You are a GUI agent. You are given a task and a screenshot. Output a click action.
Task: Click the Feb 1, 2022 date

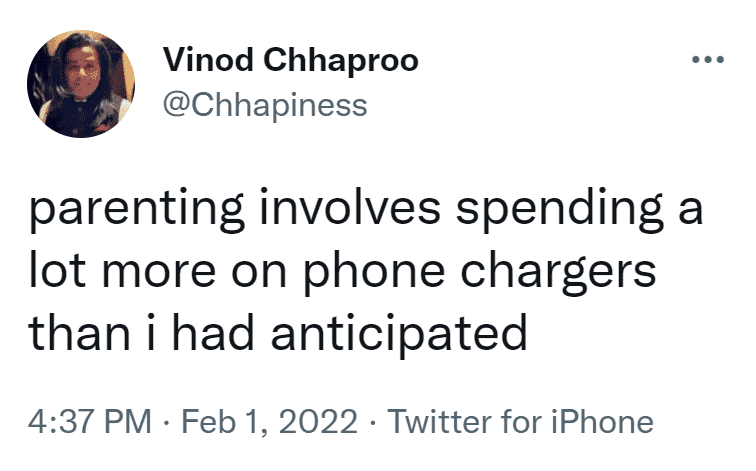click(x=270, y=421)
